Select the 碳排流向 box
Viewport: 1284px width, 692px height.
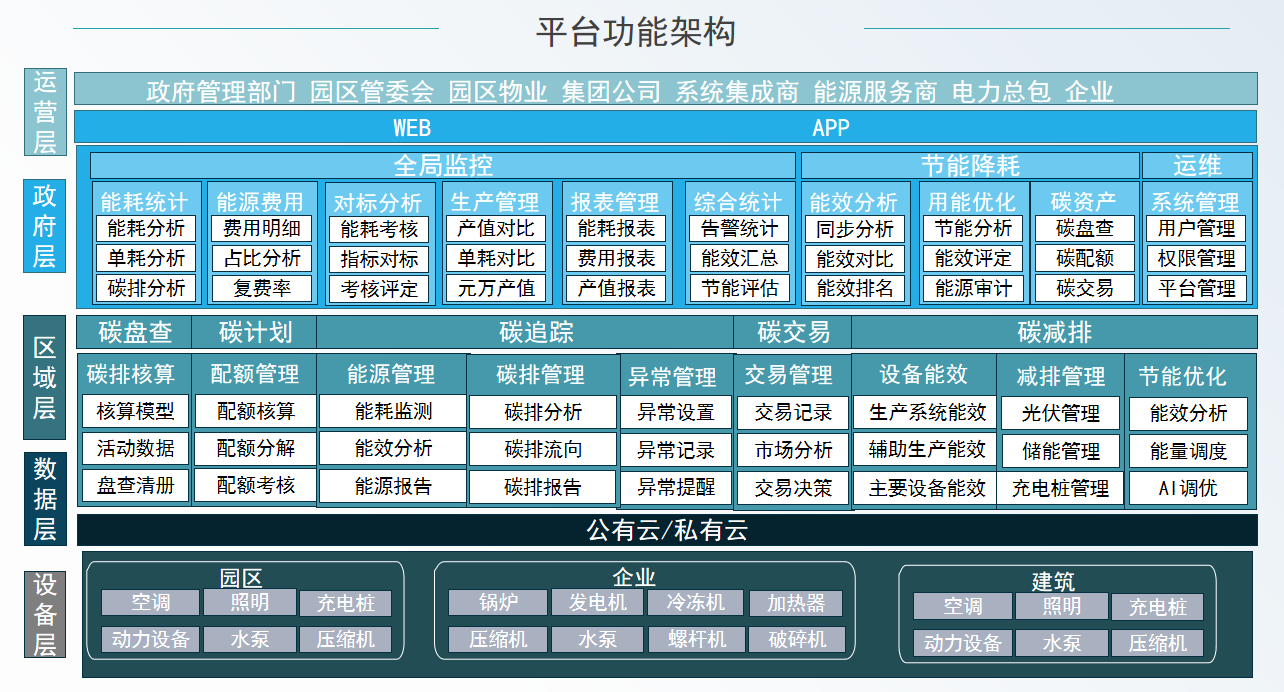(543, 449)
